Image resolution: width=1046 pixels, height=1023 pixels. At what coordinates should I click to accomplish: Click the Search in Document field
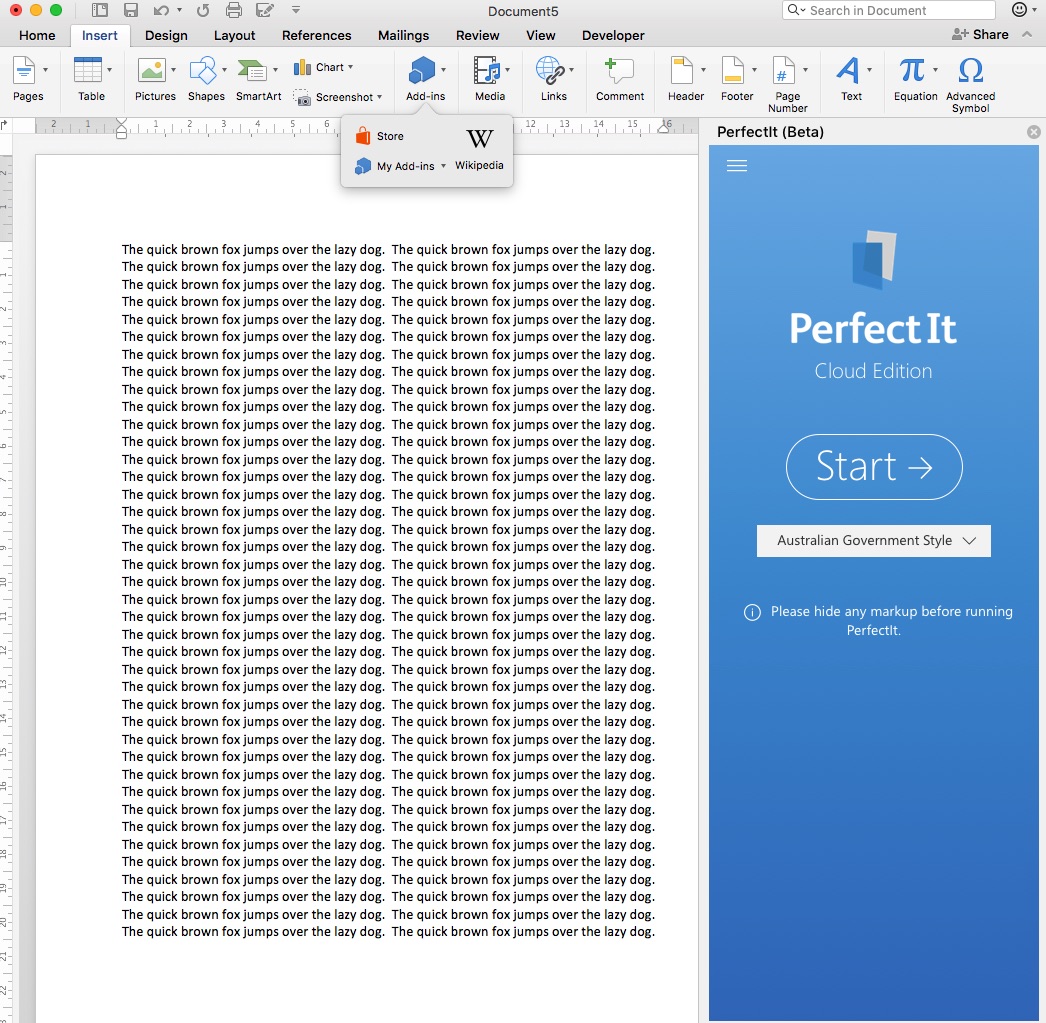889,11
